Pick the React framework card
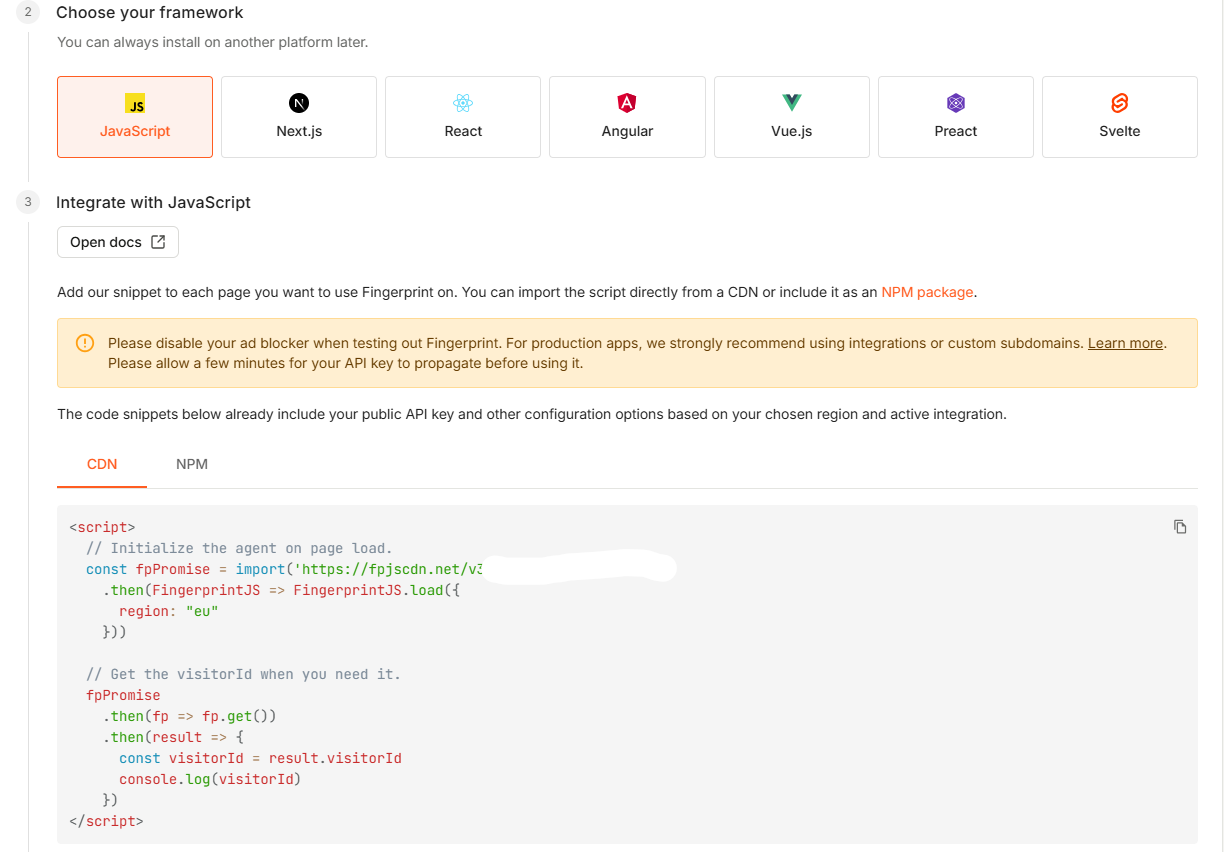Viewport: 1224px width, 852px height. pyautogui.click(x=463, y=117)
